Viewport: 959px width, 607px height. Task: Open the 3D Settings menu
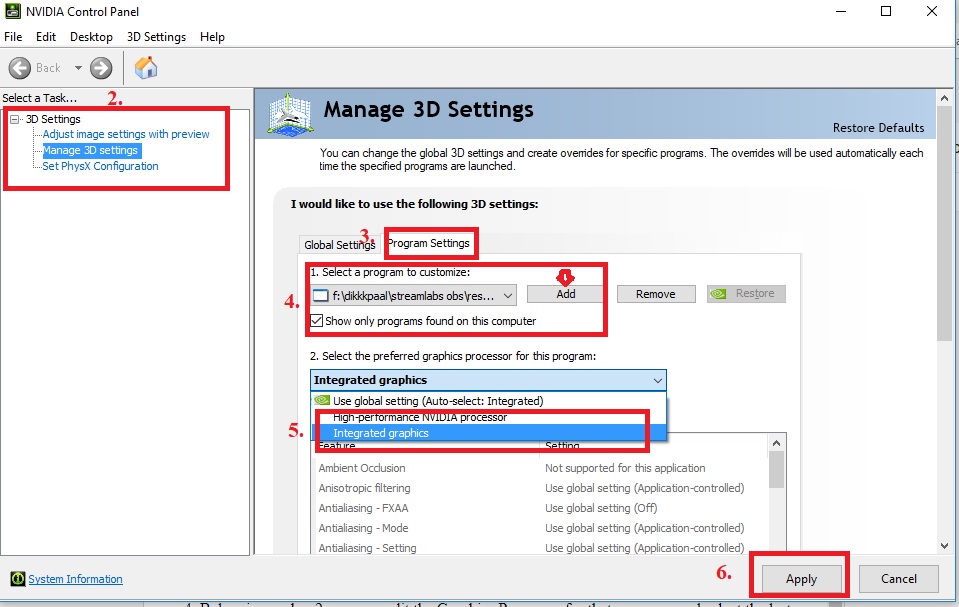coord(156,37)
